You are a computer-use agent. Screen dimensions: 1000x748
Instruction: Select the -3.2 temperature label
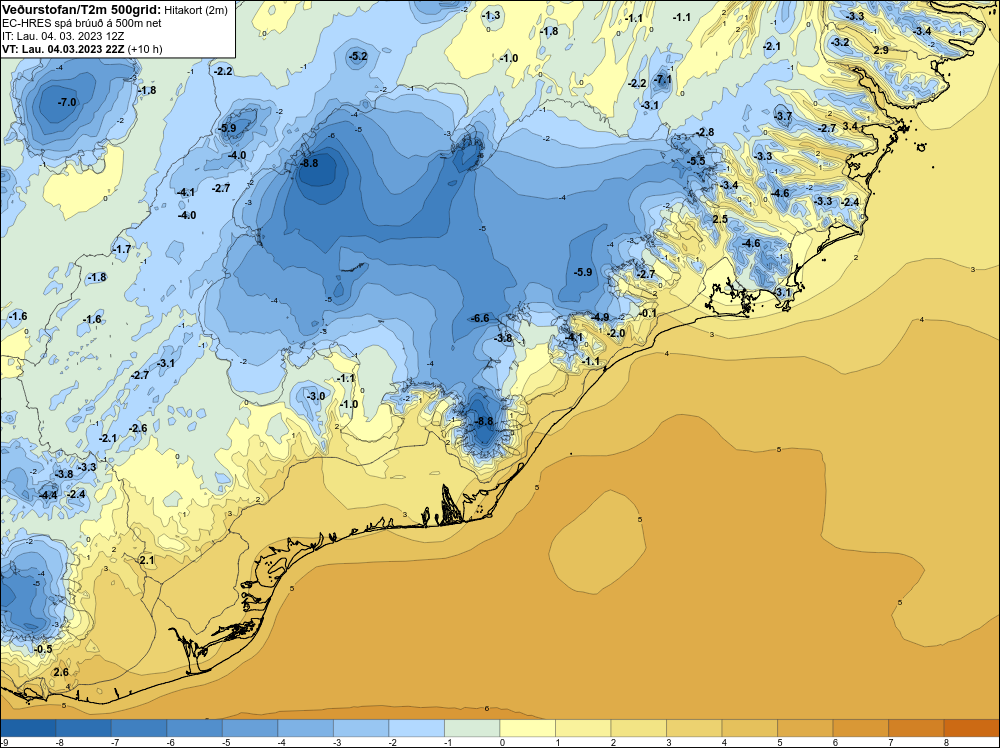point(840,43)
